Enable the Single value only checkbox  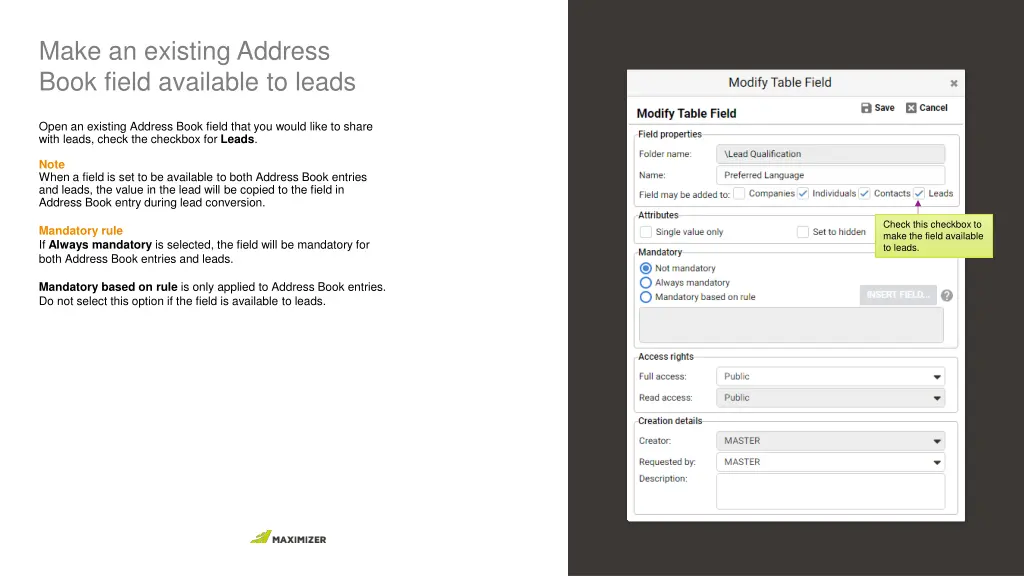[646, 232]
